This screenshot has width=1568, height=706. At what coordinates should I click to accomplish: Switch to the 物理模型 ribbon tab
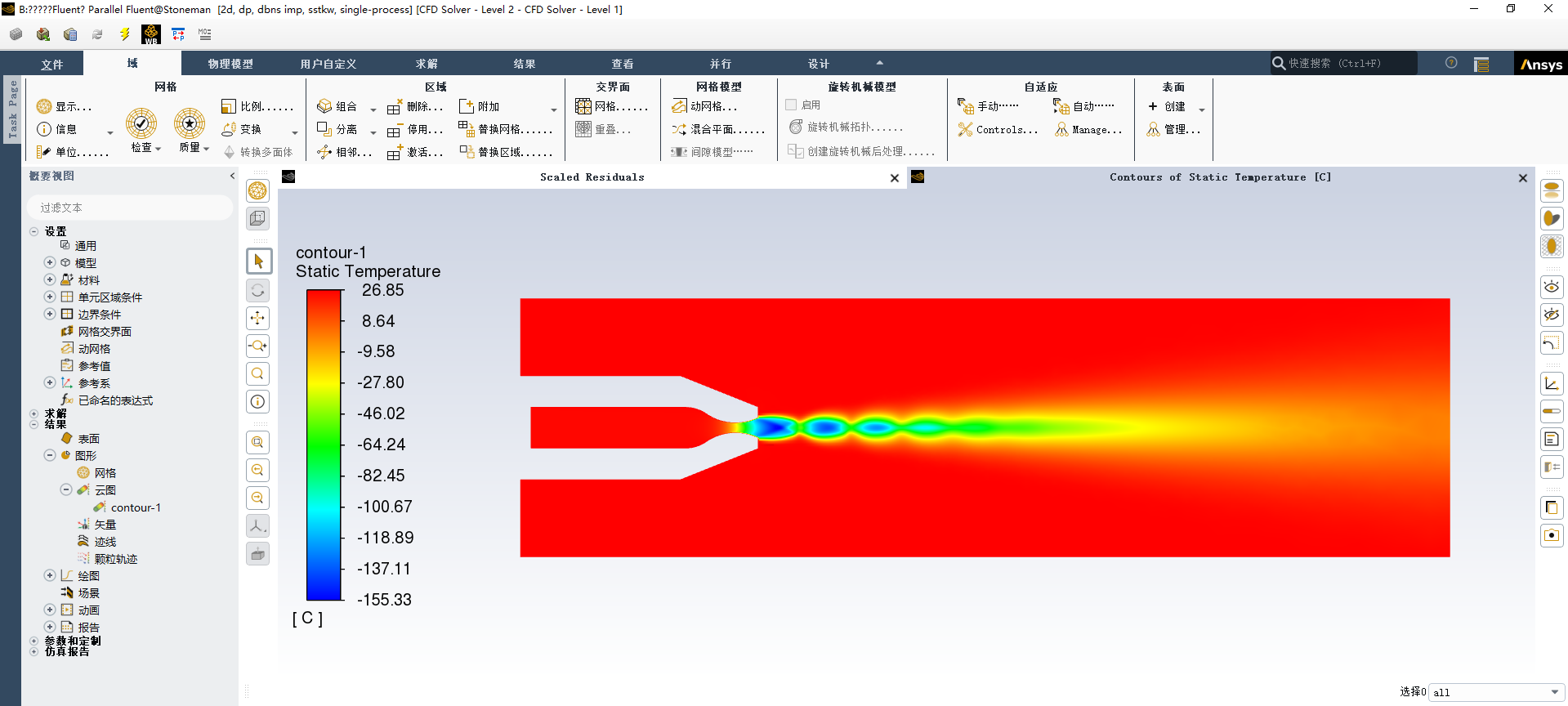230,64
